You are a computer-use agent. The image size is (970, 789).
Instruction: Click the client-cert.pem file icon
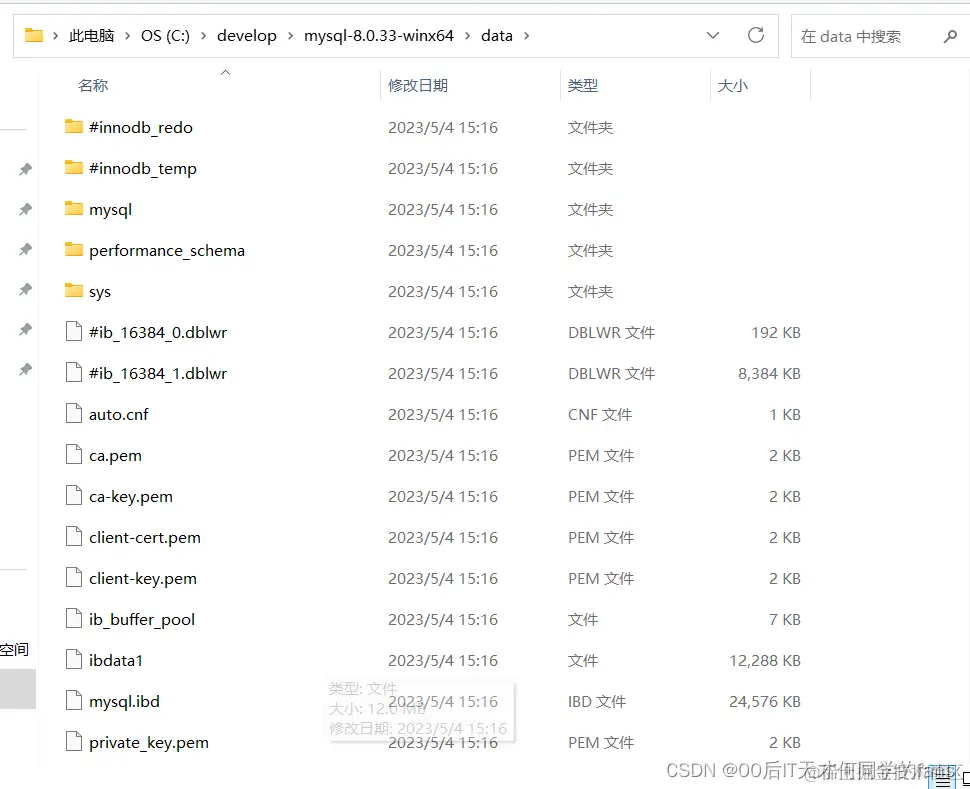(x=74, y=537)
